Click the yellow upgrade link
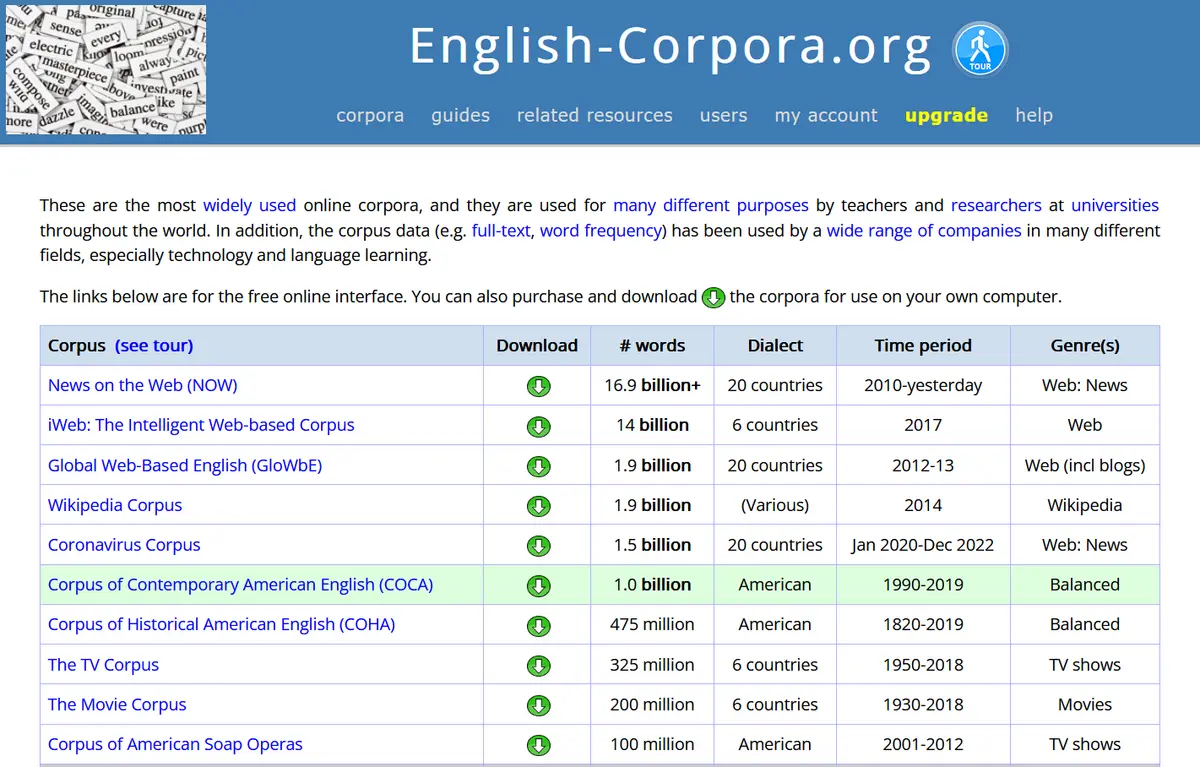 (946, 115)
